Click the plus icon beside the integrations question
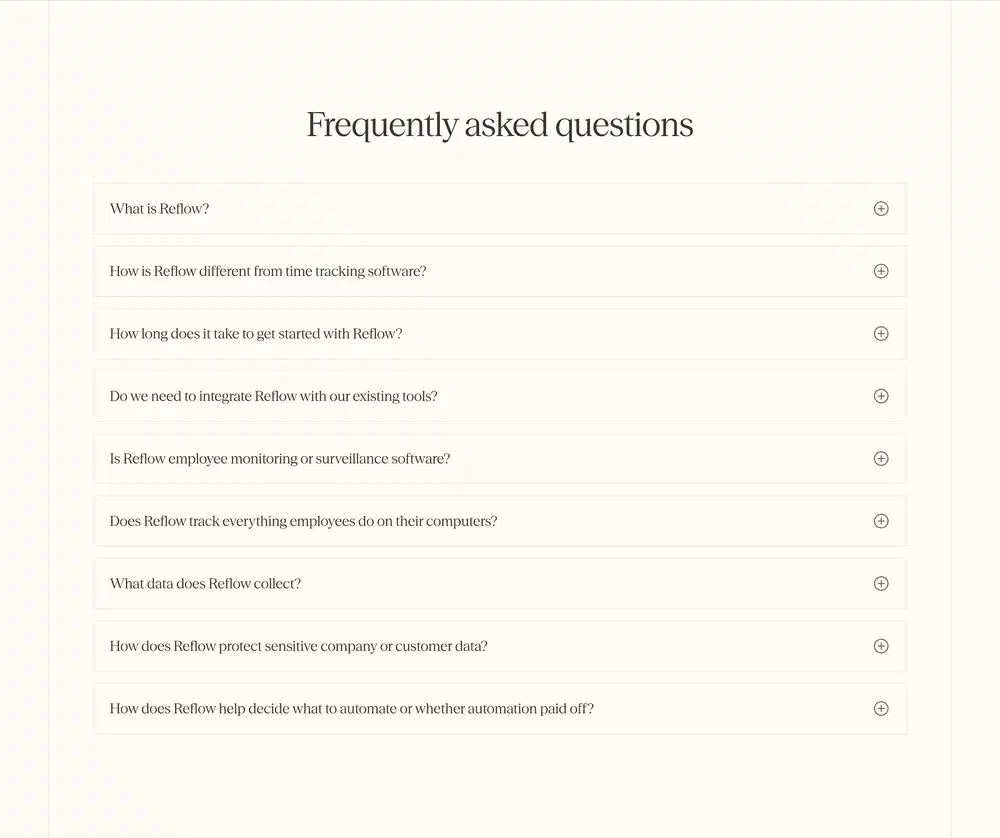 click(x=881, y=396)
